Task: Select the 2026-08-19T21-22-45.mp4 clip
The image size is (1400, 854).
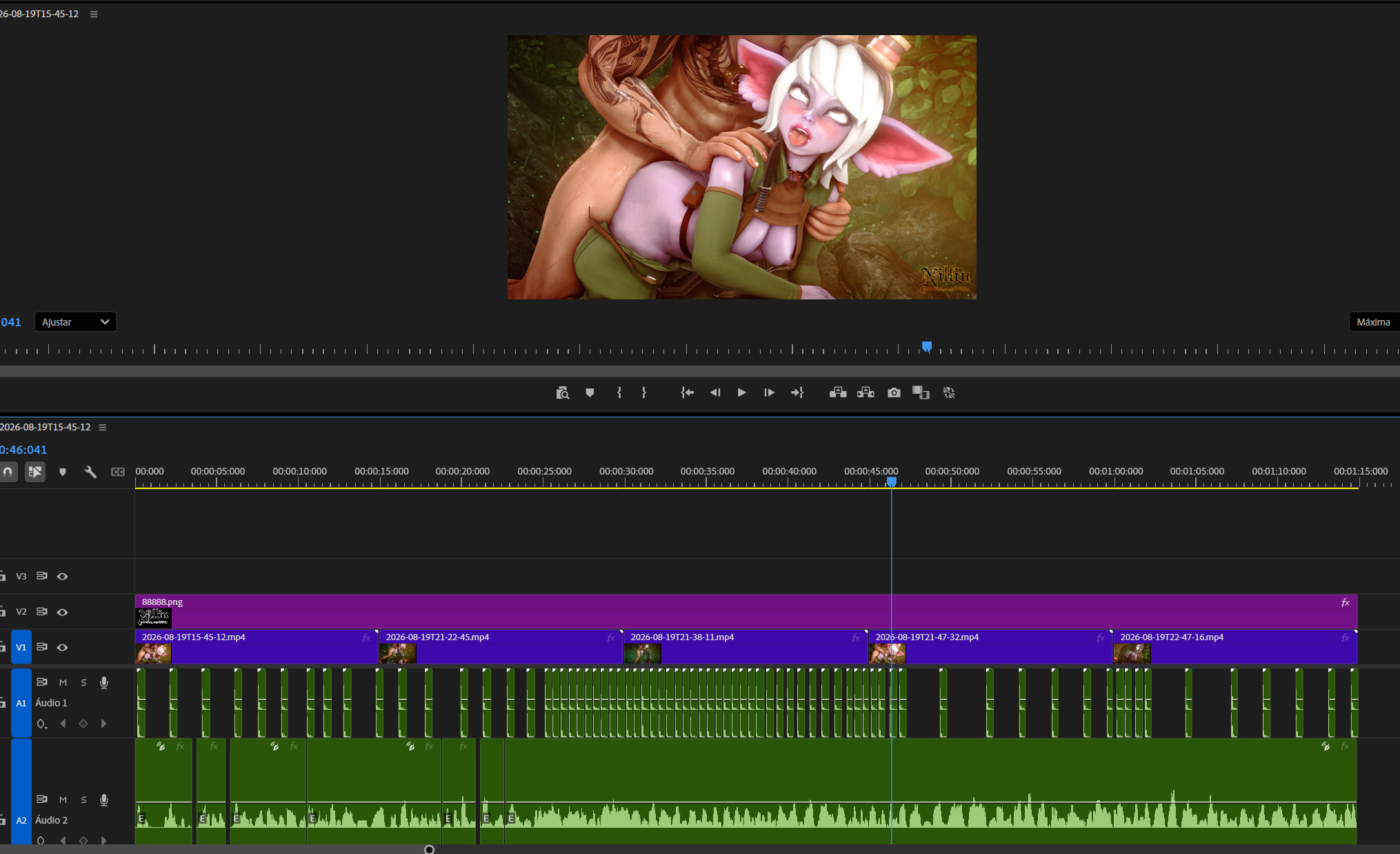Action: point(501,647)
